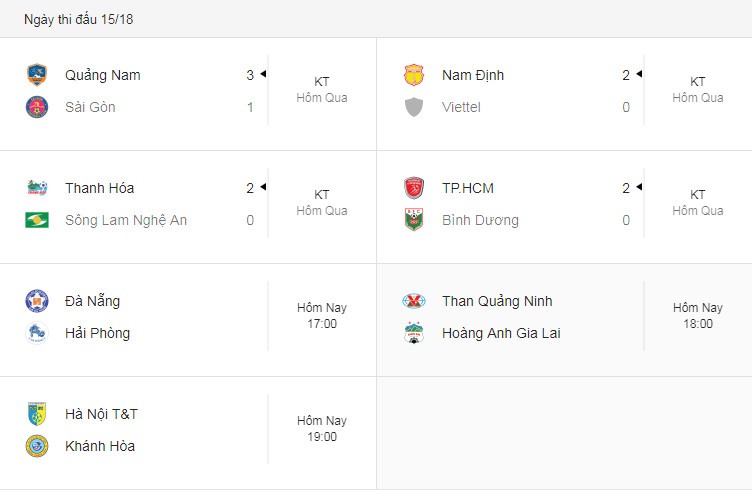Click the Than Quảng Ninh logo
This screenshot has height=490, width=752.
tap(414, 301)
